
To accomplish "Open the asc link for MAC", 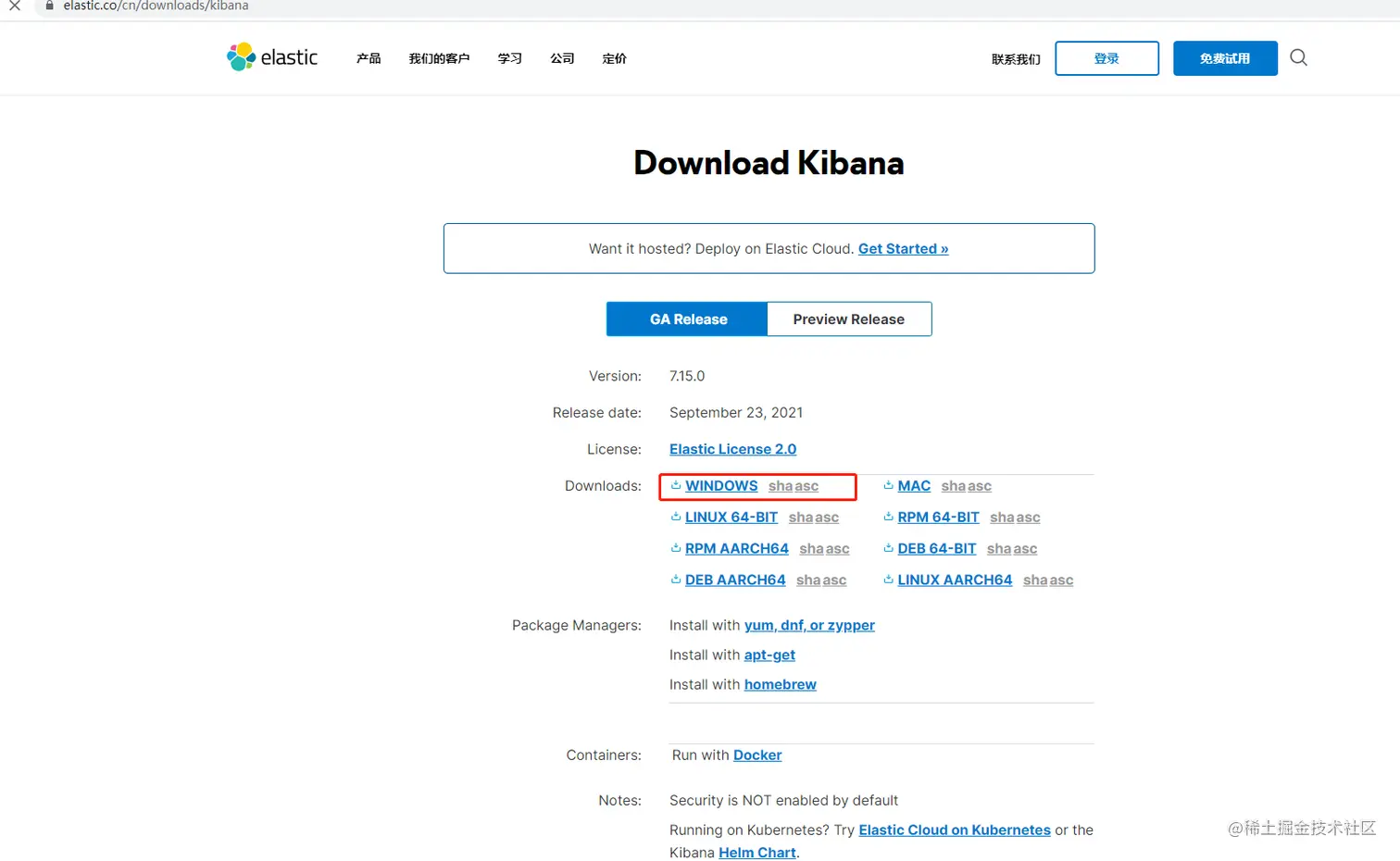I will pyautogui.click(x=980, y=486).
